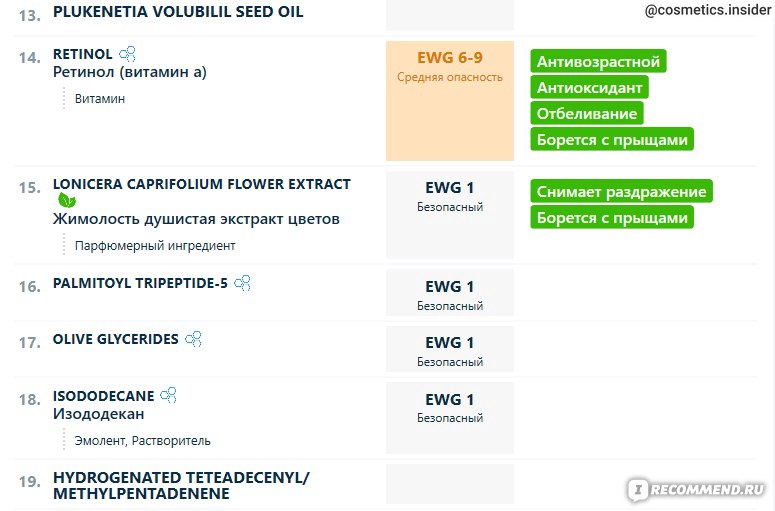The height and width of the screenshot is (511, 775).
Task: Select the Антиоксидант green tag
Action: click(589, 87)
